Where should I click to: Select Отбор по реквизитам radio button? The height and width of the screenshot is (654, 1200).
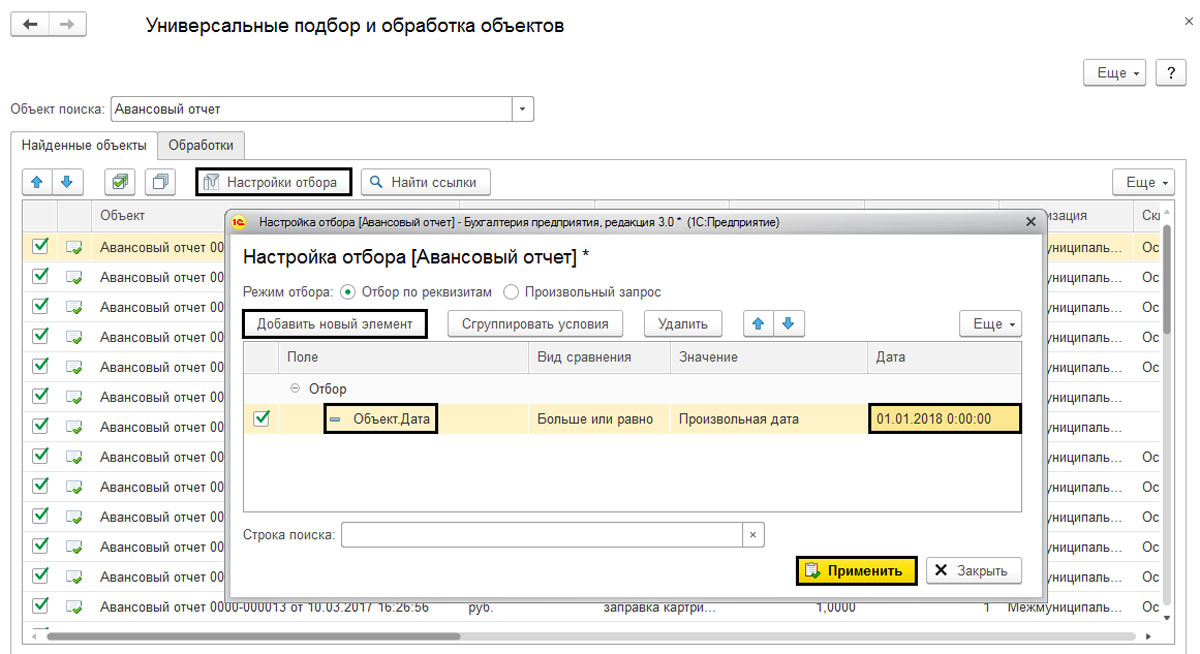348,292
